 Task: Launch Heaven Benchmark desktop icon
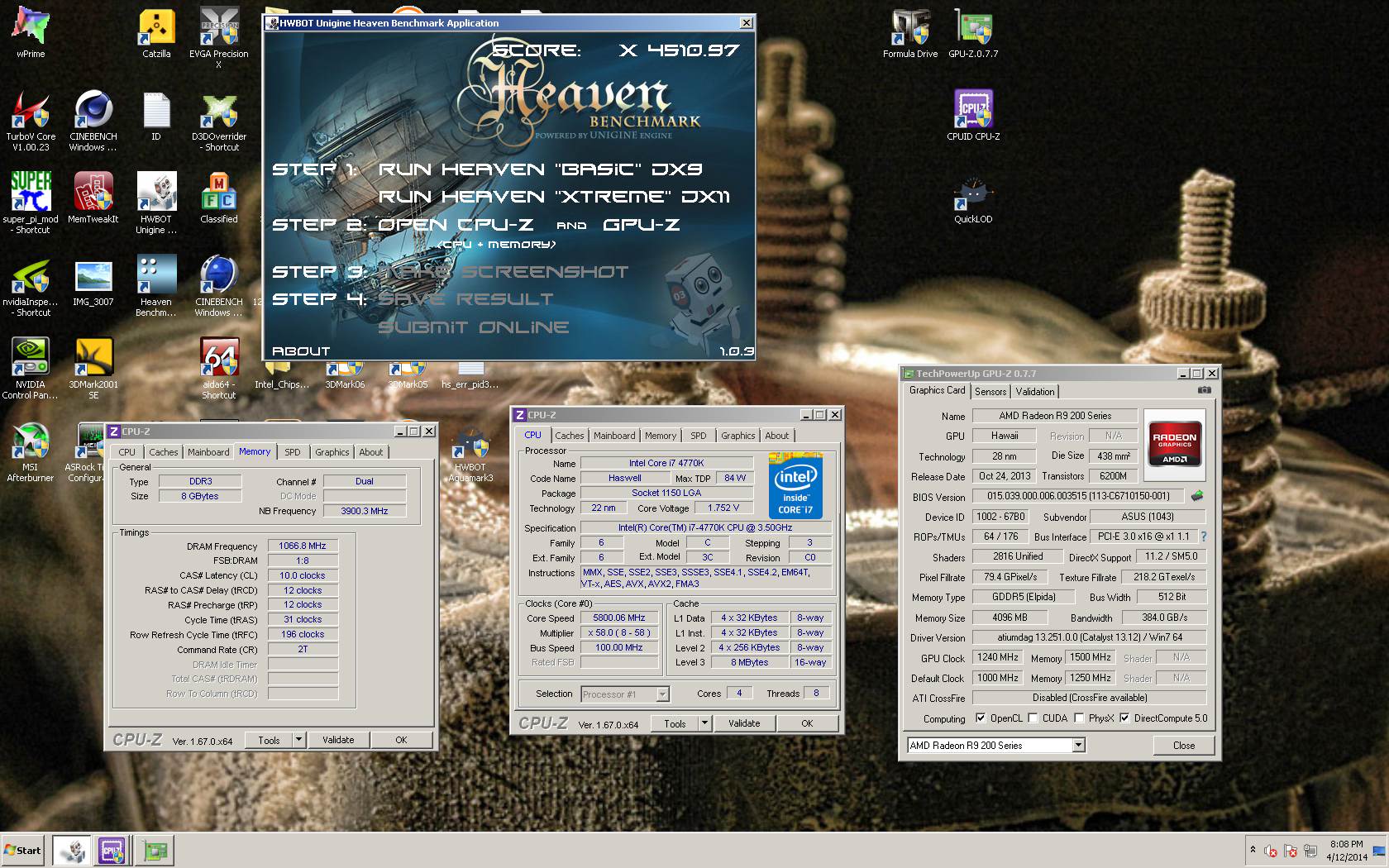tap(156, 285)
